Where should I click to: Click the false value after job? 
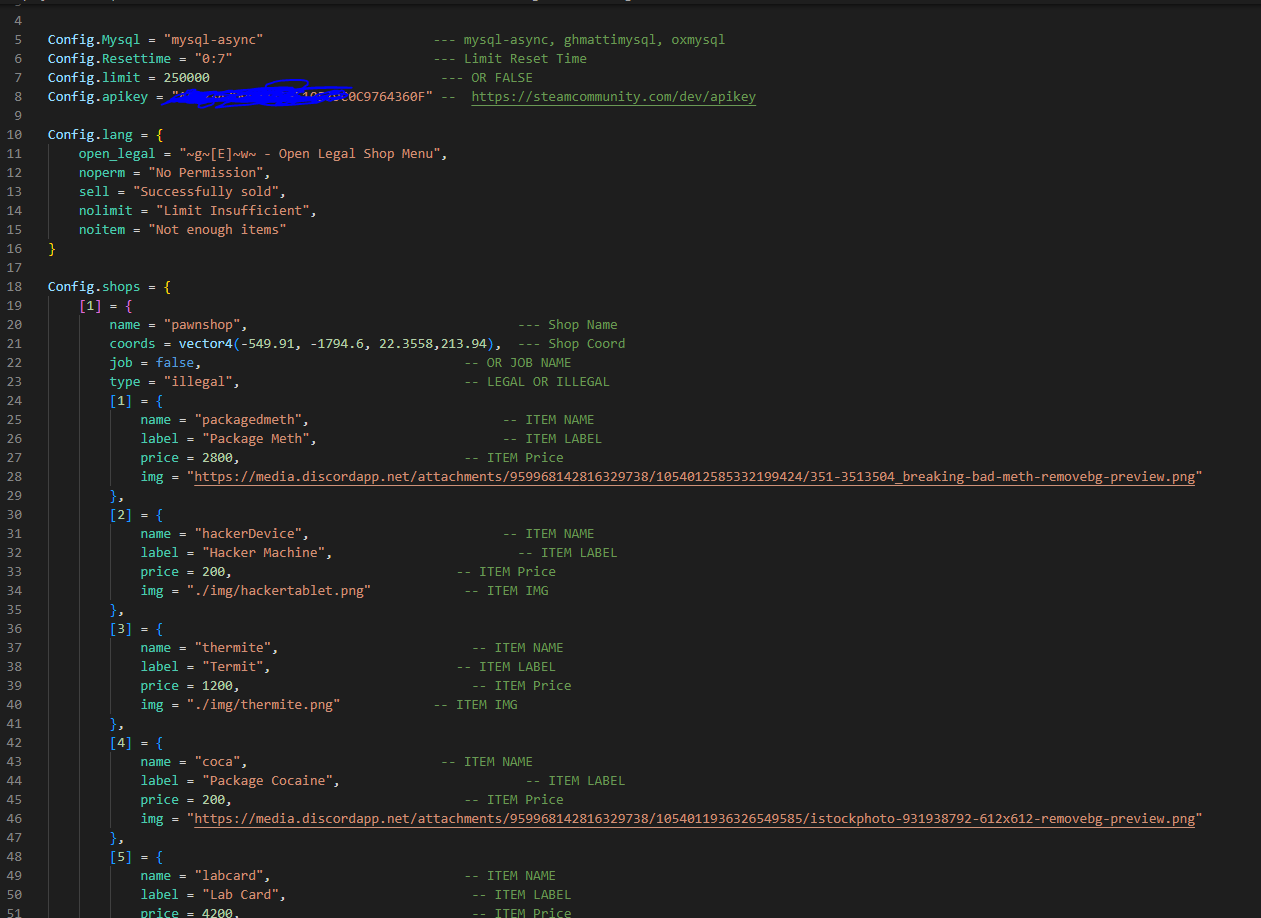(x=175, y=363)
